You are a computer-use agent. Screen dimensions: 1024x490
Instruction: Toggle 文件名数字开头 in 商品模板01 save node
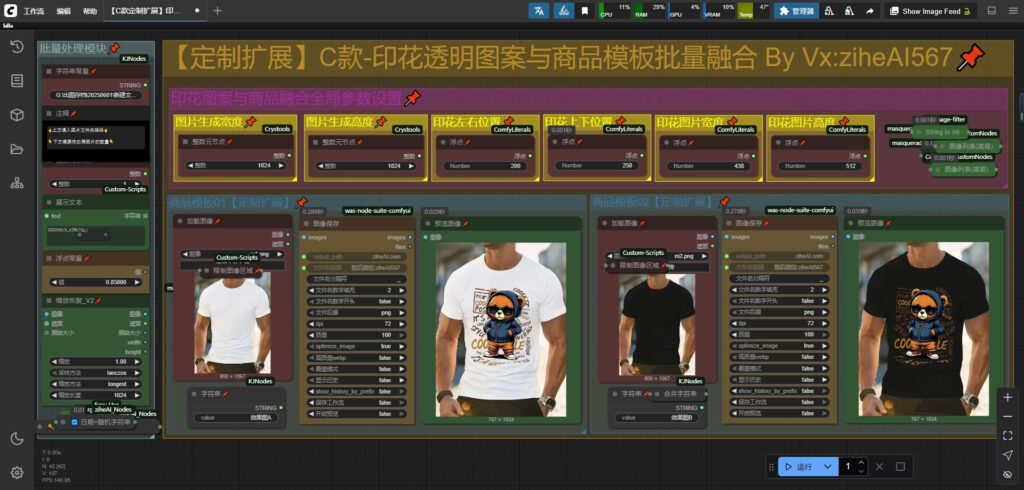click(357, 301)
